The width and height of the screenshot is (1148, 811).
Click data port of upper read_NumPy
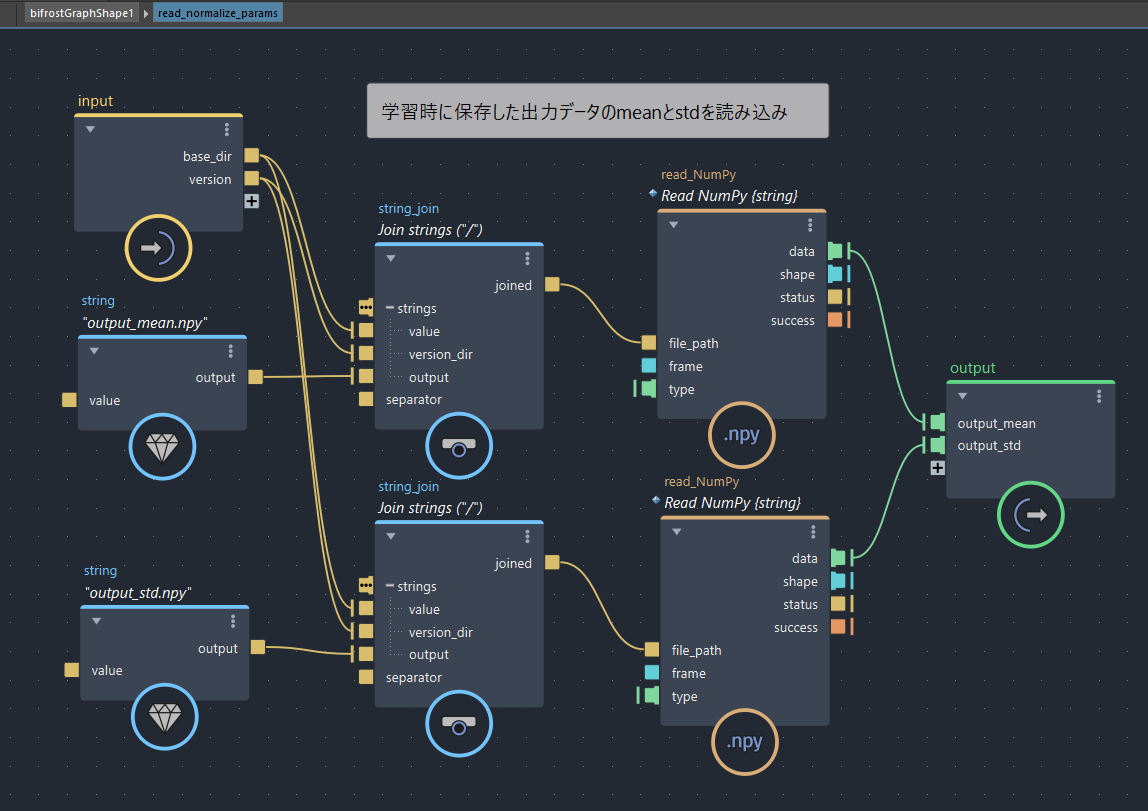click(x=835, y=251)
